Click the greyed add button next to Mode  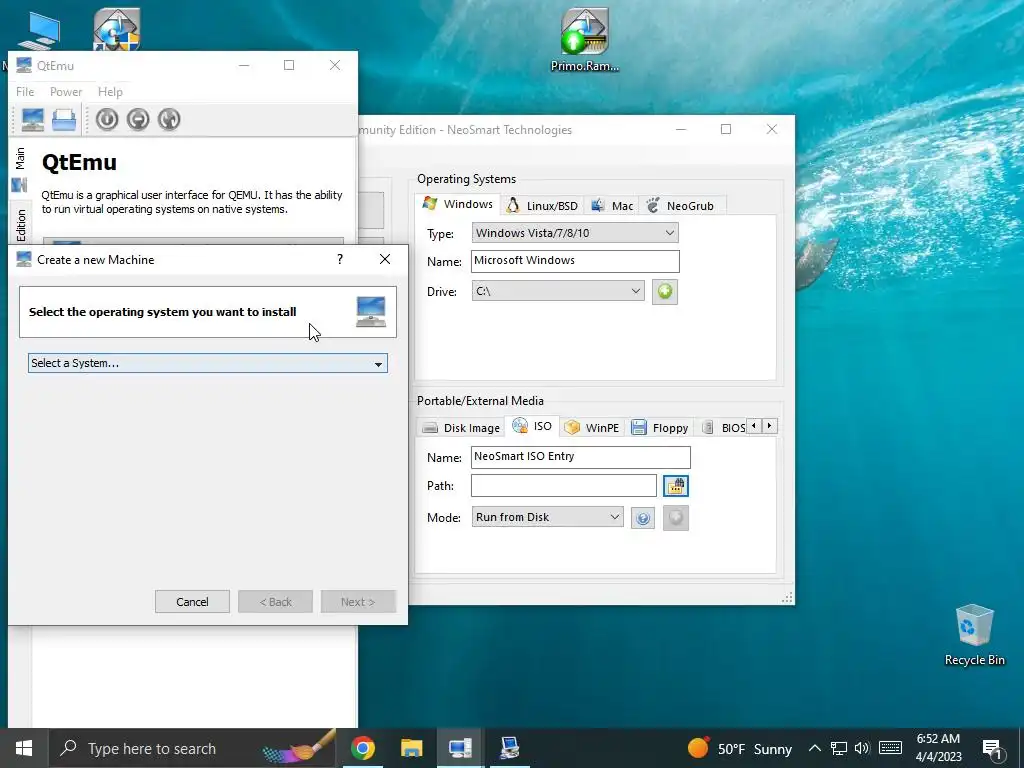pyautogui.click(x=676, y=519)
